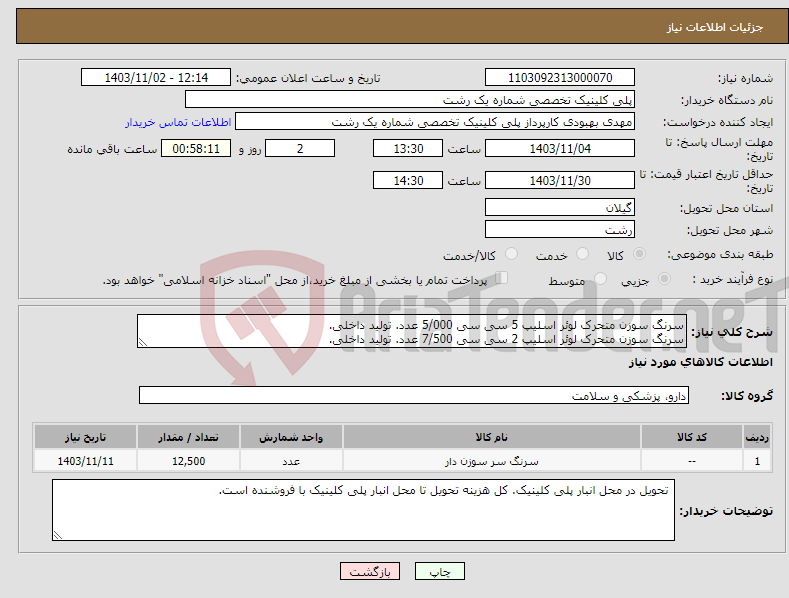This screenshot has width=789, height=598.
Task: Click requester field مهدی بهبودی
Action: 435,122
